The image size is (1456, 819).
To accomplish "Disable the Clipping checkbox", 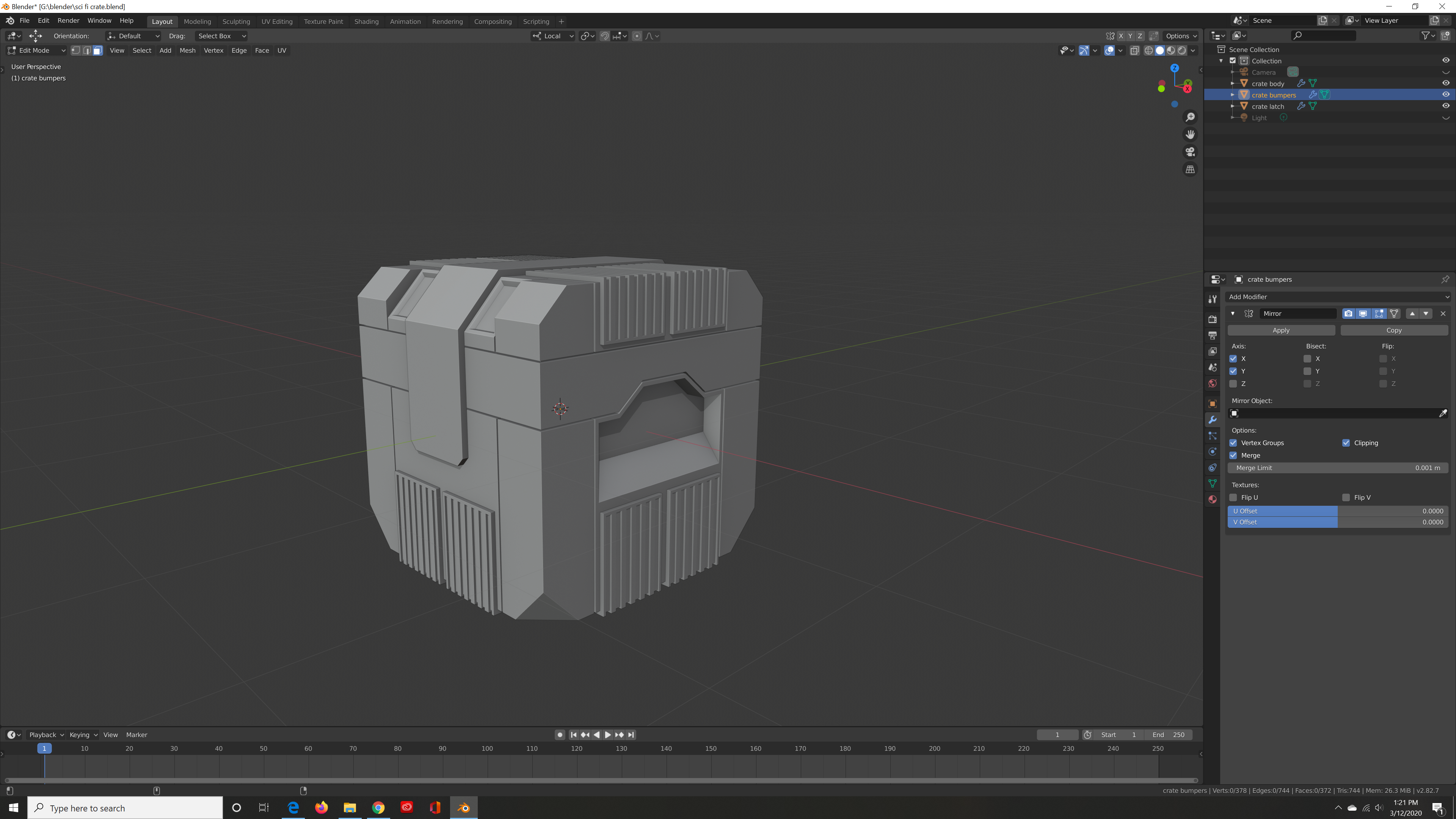I will pos(1346,443).
